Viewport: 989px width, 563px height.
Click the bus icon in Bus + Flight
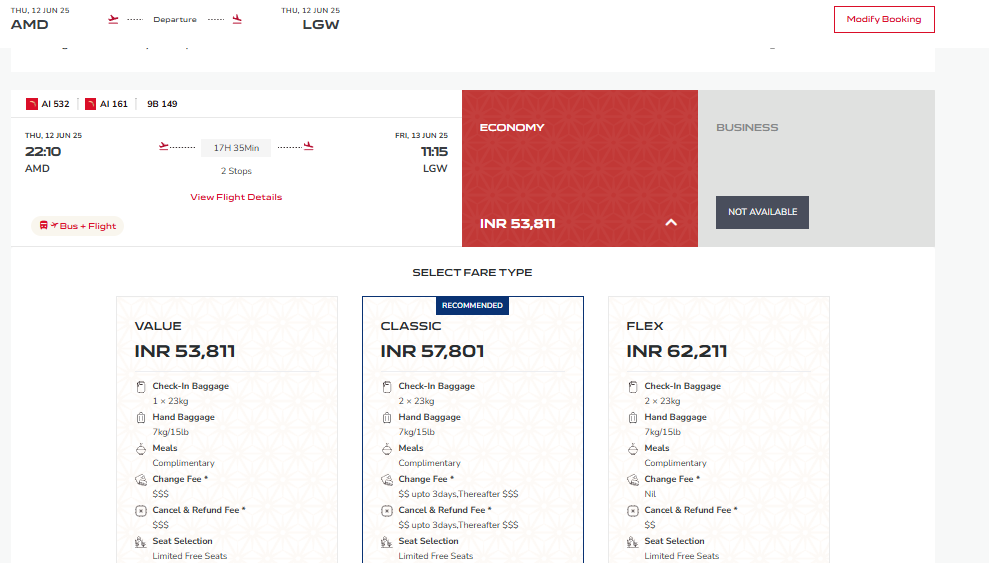click(44, 225)
